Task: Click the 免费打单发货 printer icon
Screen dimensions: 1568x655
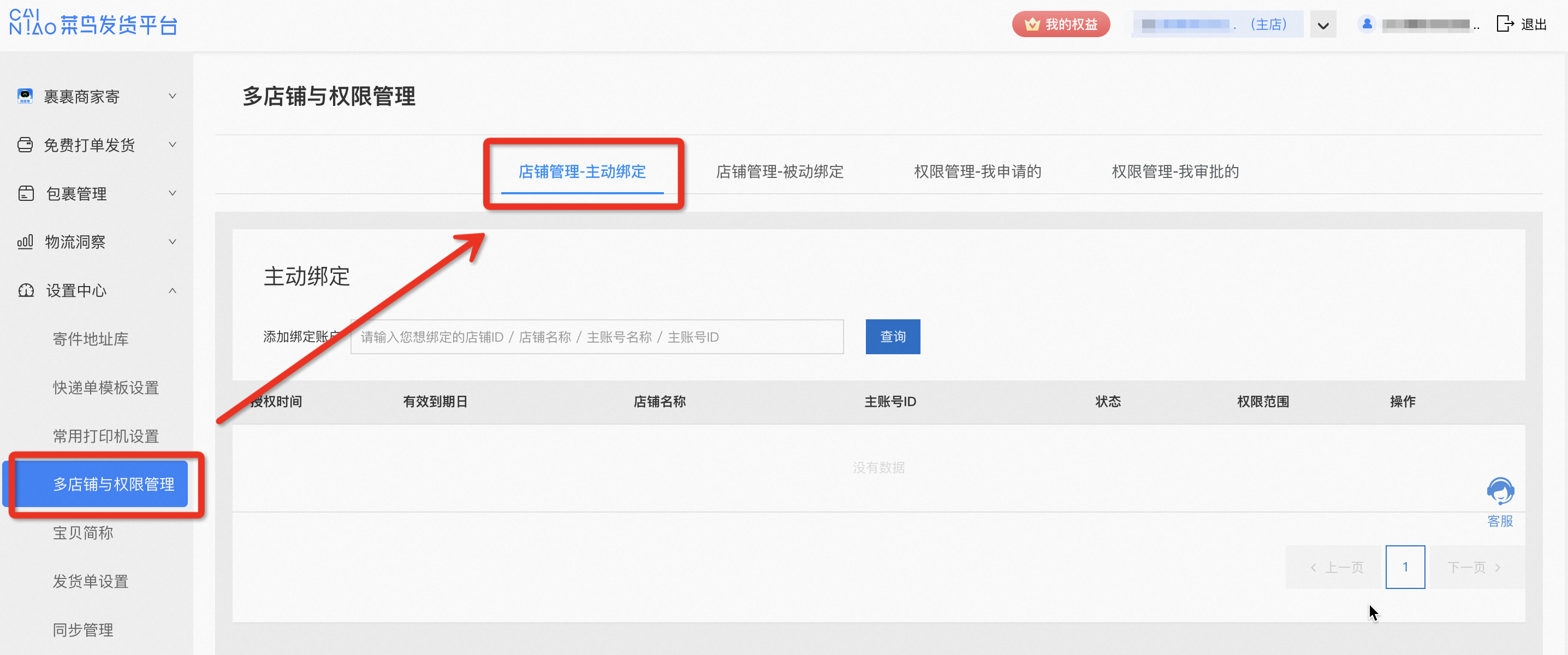Action: pos(25,145)
